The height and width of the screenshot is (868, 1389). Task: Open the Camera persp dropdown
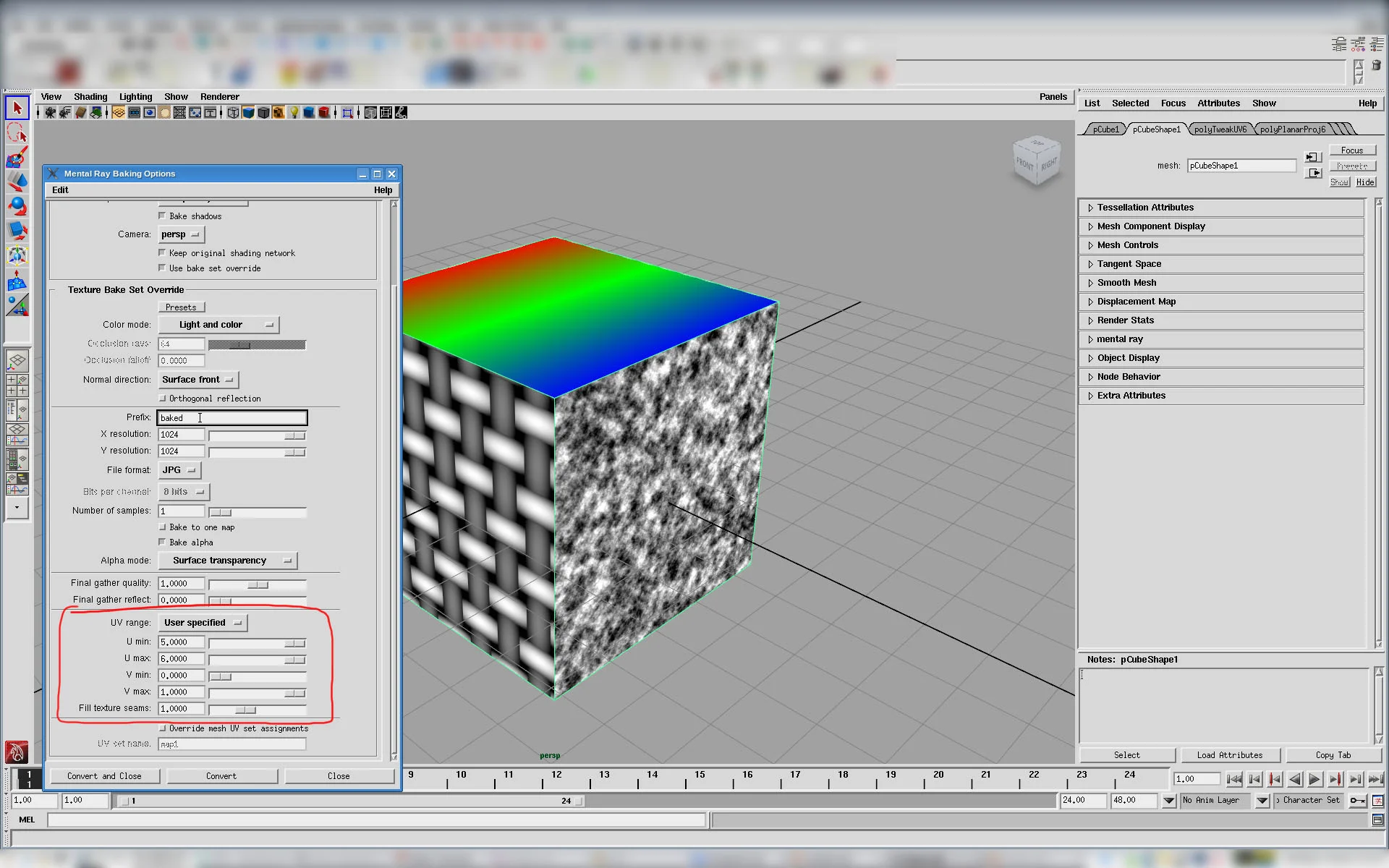(181, 234)
